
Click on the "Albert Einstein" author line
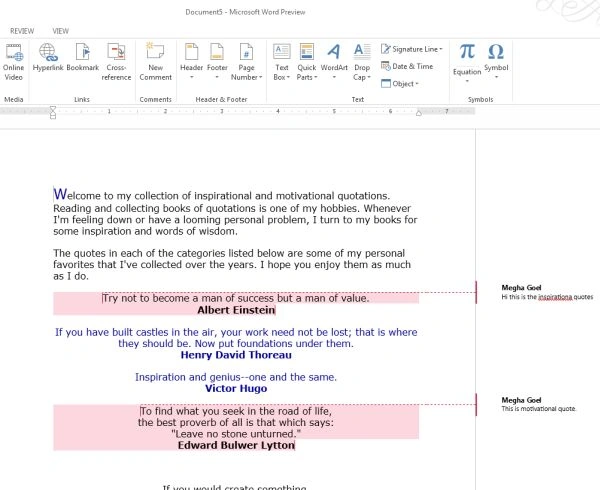pos(236,310)
